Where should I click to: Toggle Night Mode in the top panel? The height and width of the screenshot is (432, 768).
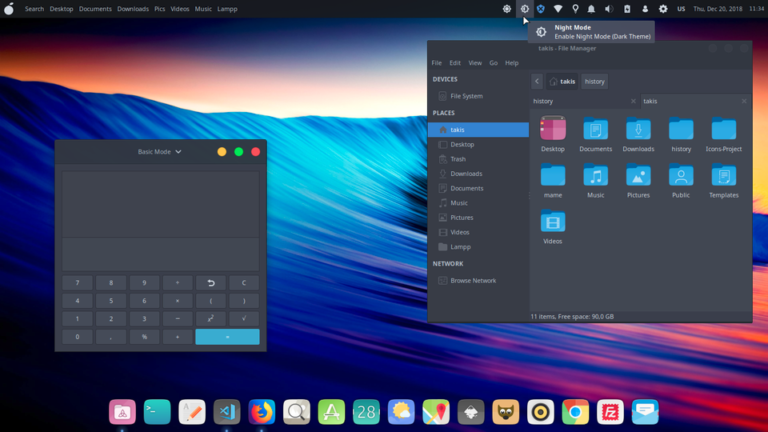tap(524, 9)
